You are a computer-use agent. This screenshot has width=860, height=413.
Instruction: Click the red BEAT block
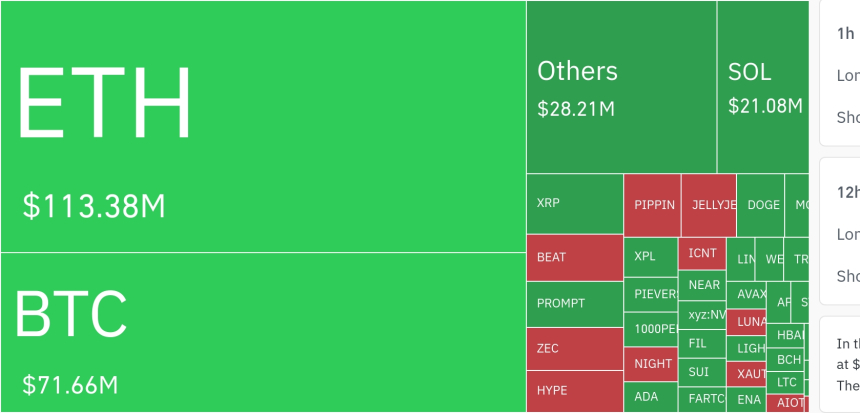(x=574, y=258)
